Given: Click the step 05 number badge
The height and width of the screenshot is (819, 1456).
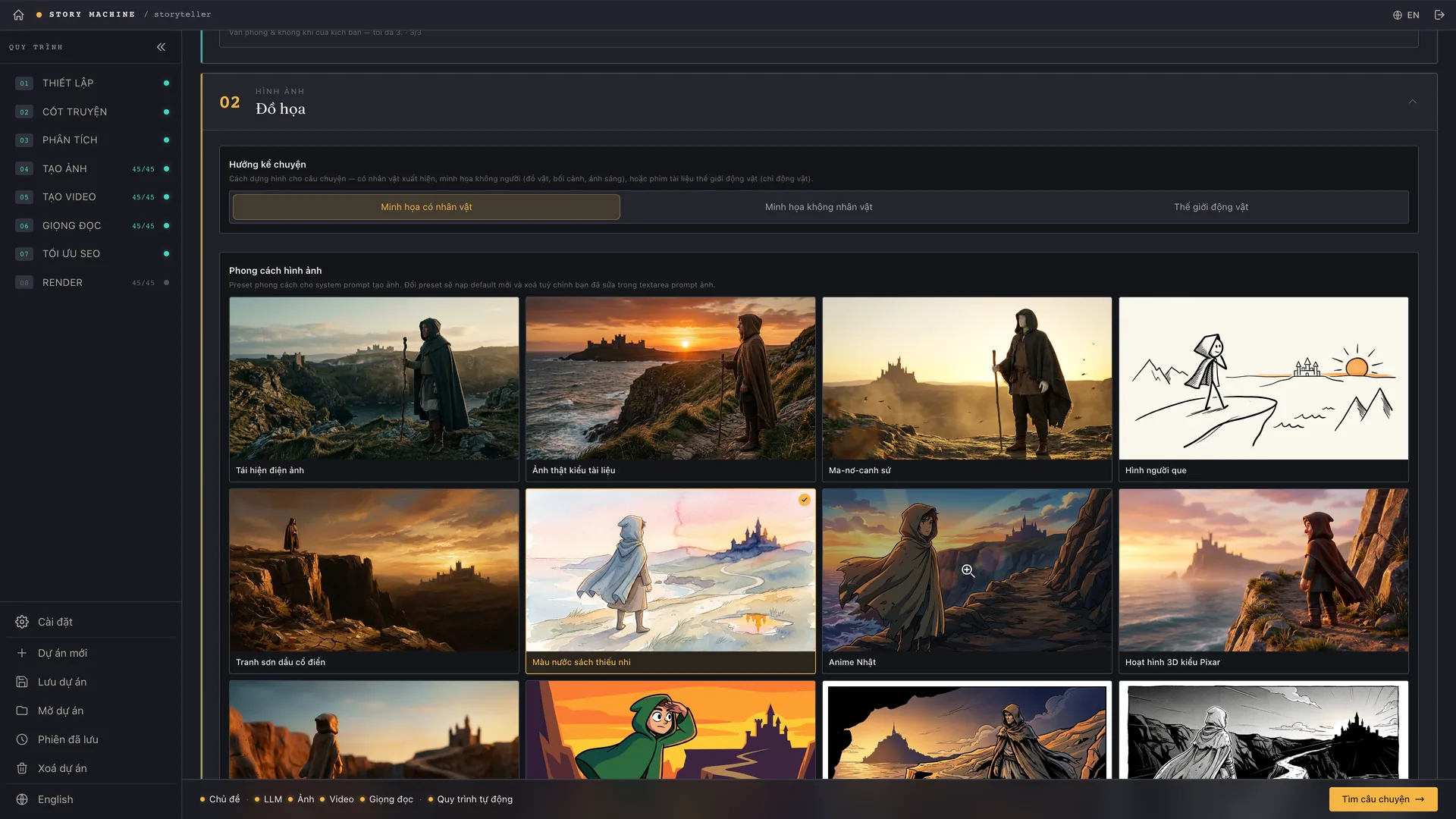Looking at the screenshot, I should 24,197.
